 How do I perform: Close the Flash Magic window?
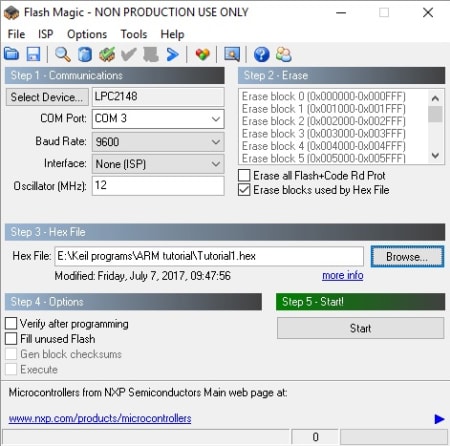click(x=428, y=13)
